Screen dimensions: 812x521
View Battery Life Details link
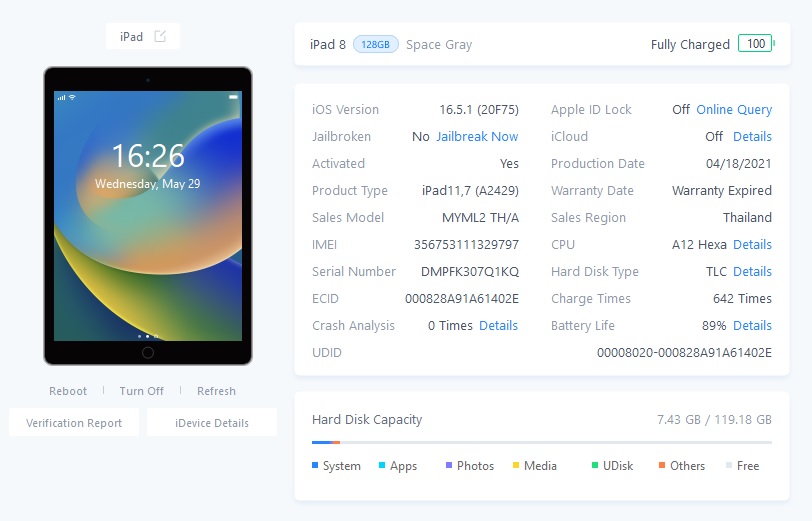pyautogui.click(x=752, y=326)
